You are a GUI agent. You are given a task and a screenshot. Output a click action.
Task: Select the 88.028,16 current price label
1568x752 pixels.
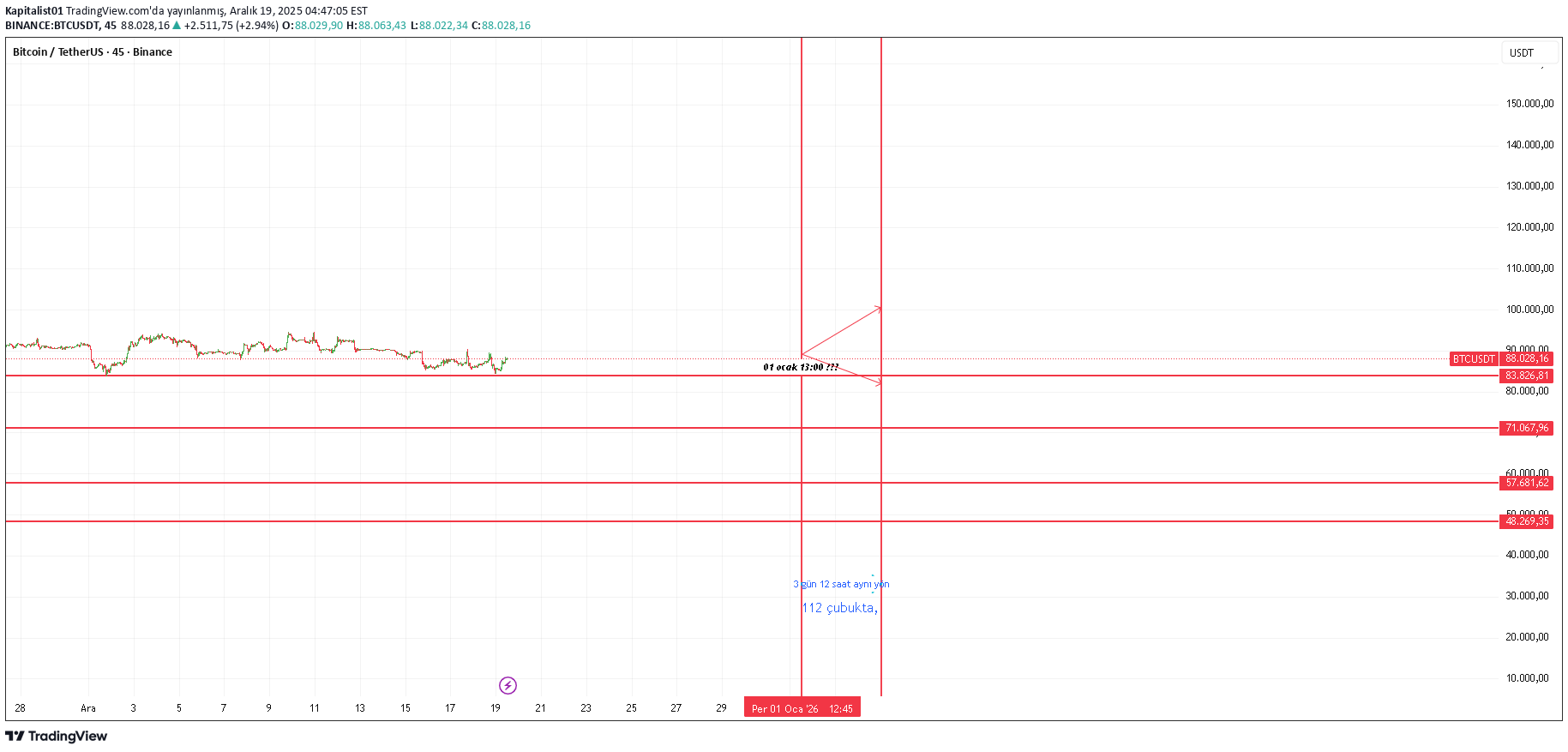[x=1527, y=359]
